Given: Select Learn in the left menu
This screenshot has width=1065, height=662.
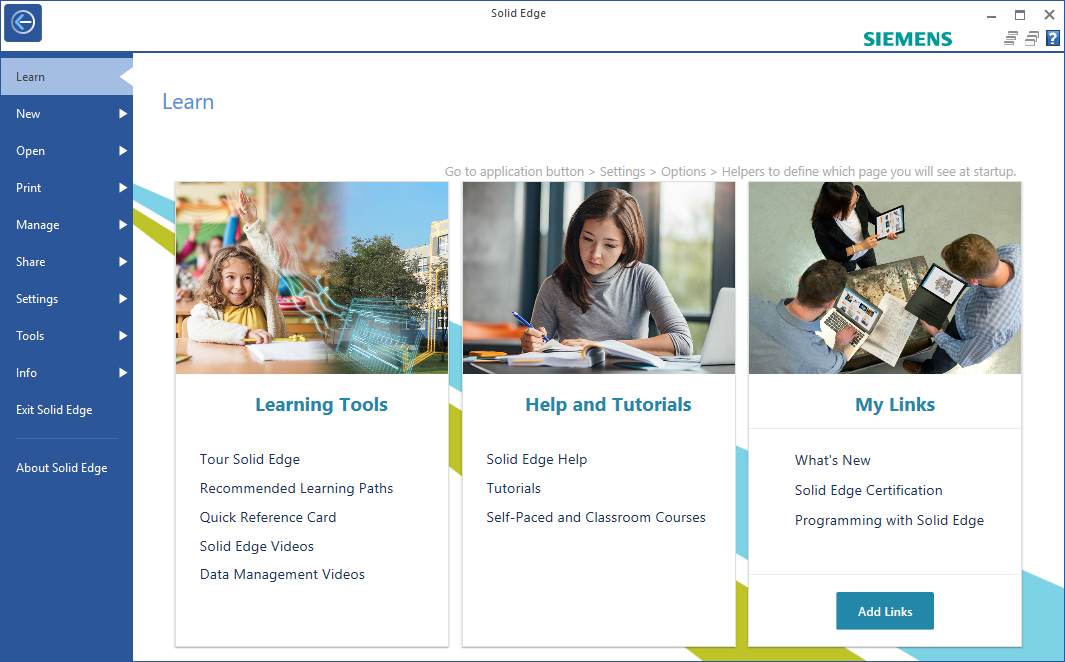Looking at the screenshot, I should point(30,77).
